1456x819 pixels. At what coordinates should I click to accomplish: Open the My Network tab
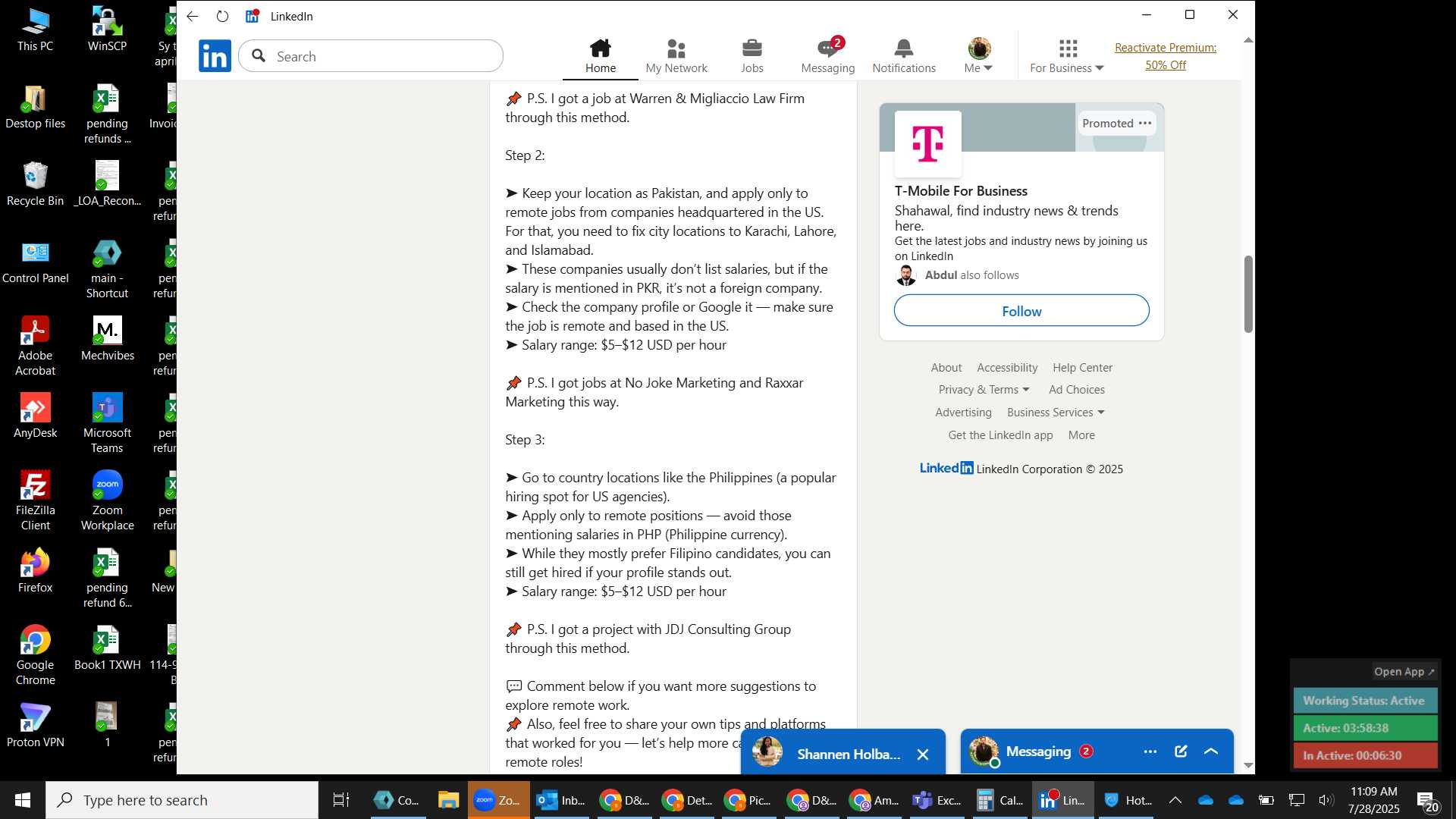click(676, 56)
